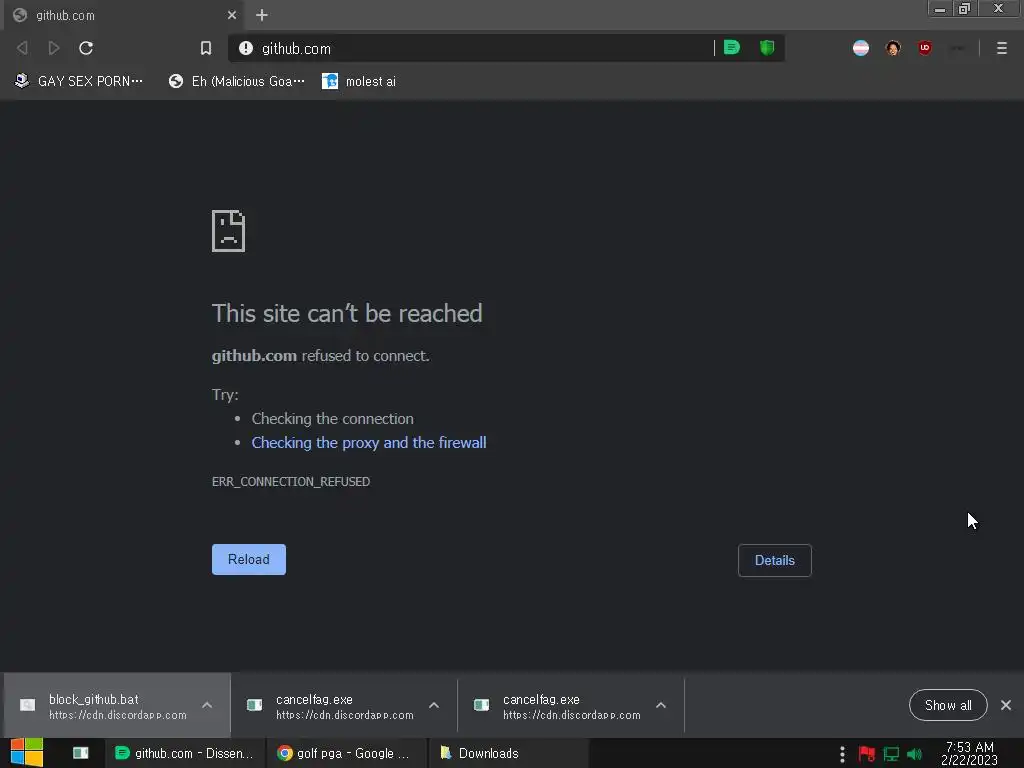Bookmark this page with the bookmark icon
Screen dimensions: 1024x768
(x=206, y=48)
